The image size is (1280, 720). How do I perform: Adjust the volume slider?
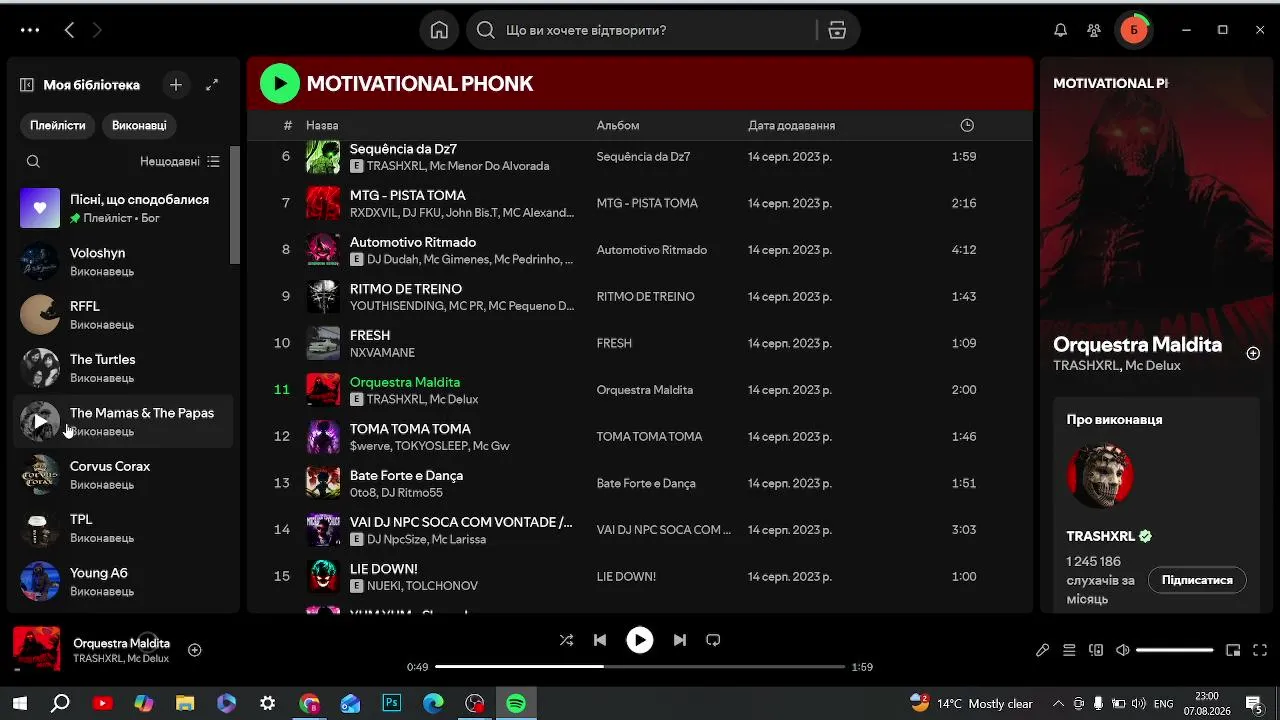[1175, 650]
